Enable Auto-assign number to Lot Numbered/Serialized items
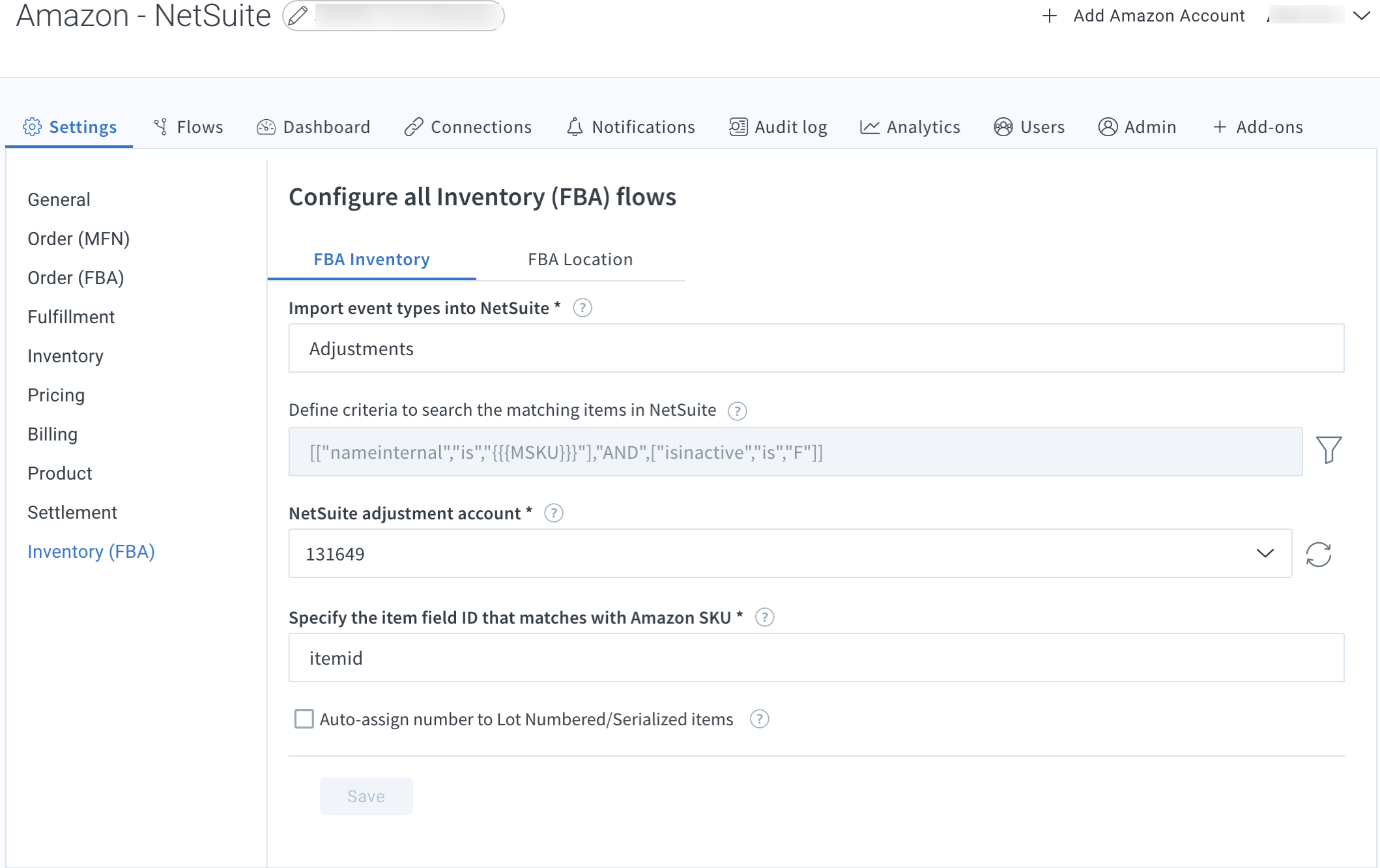1380x868 pixels. [x=304, y=719]
